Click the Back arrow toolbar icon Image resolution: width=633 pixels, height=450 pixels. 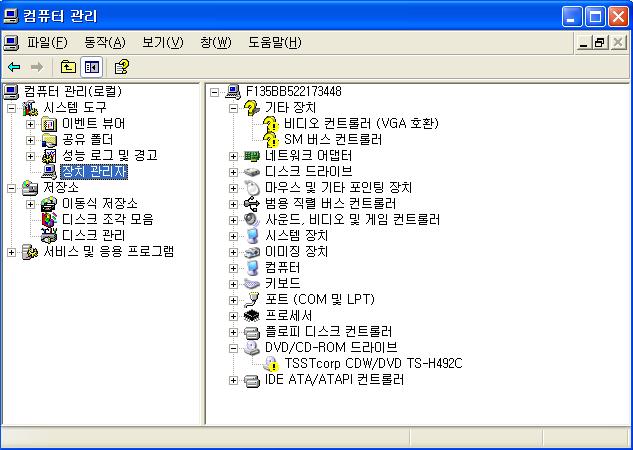tap(14, 67)
